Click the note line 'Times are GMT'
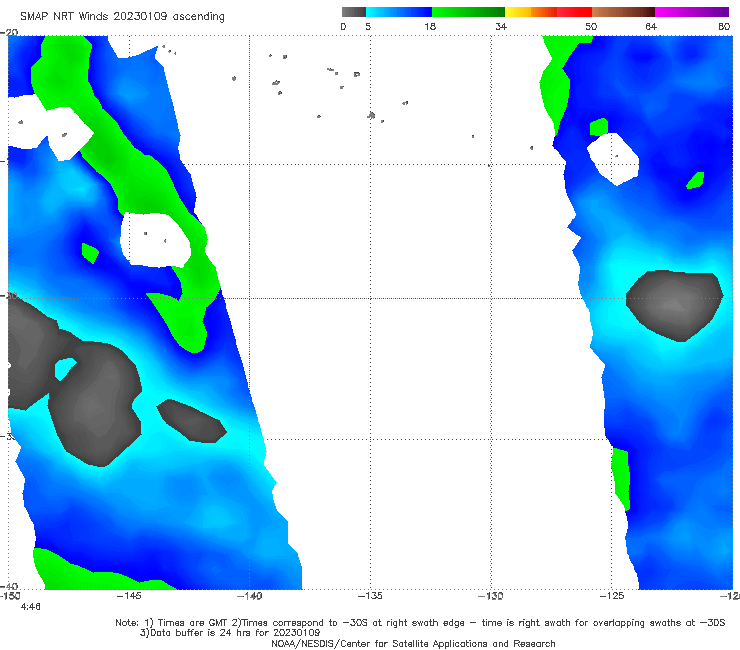The height and width of the screenshot is (650, 740). pos(193,623)
